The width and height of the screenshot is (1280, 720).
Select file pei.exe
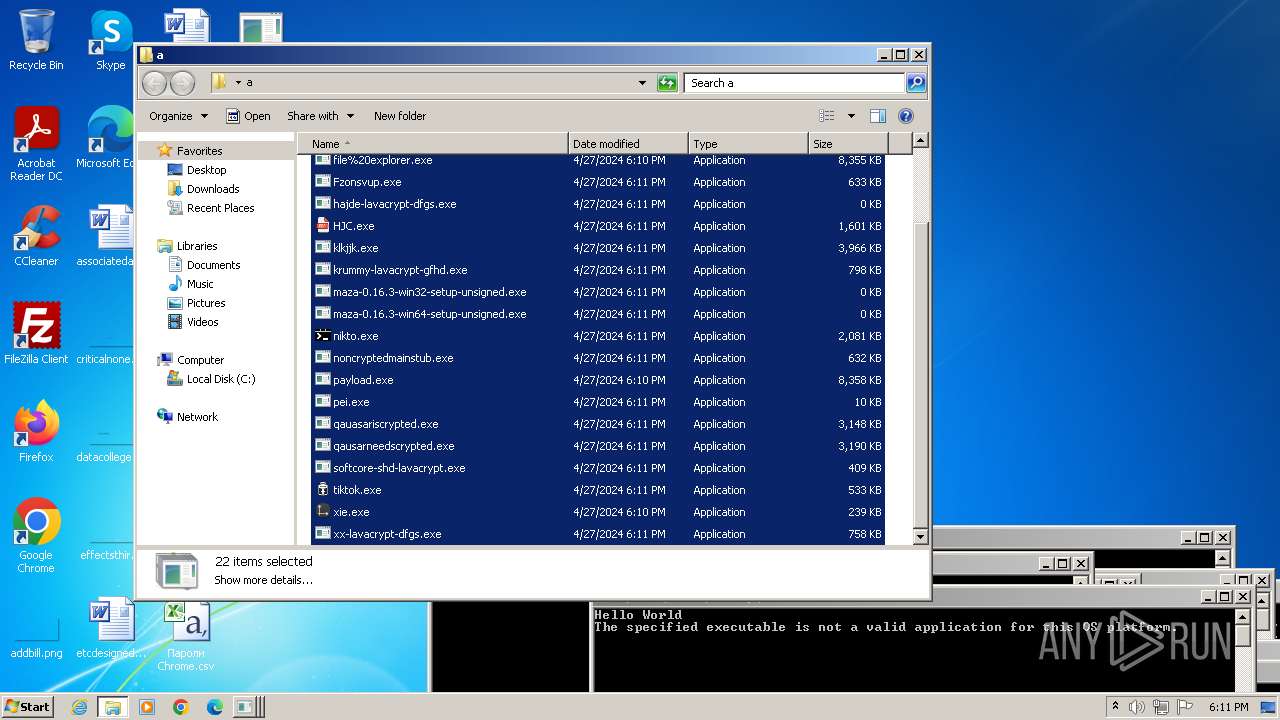point(351,402)
